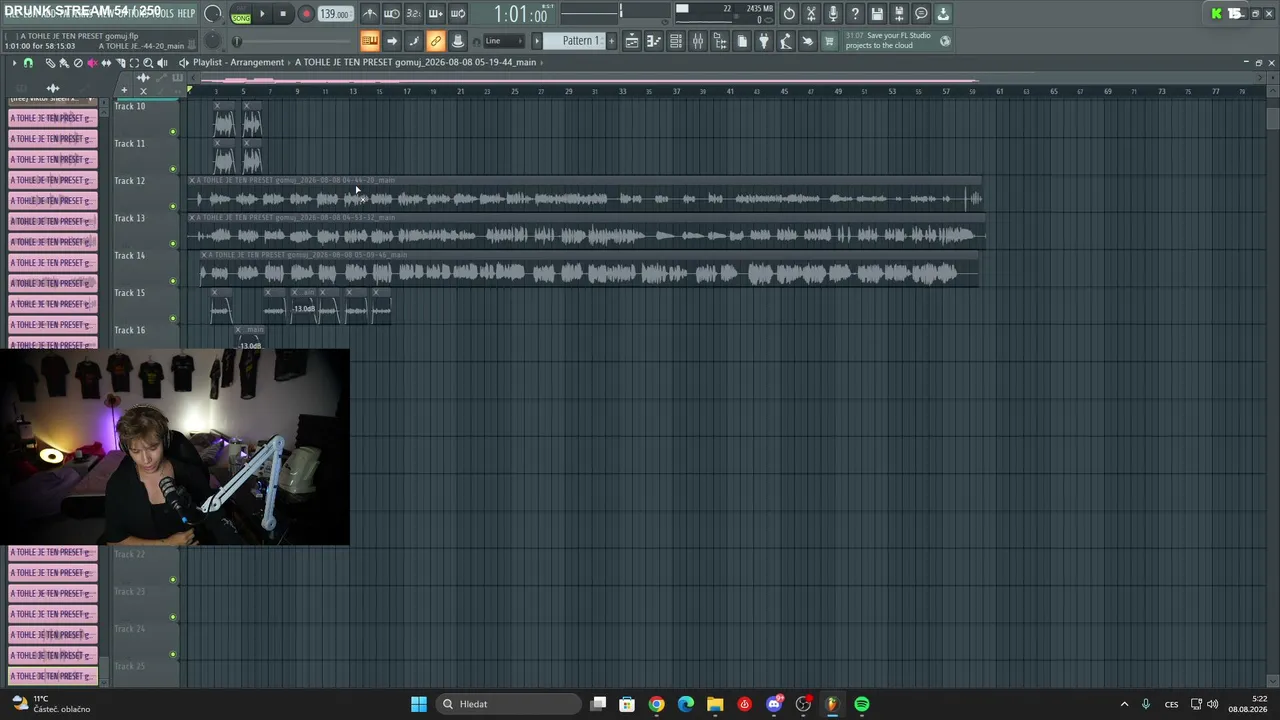Open the HELP menu
1280x720 pixels.
pyautogui.click(x=186, y=13)
